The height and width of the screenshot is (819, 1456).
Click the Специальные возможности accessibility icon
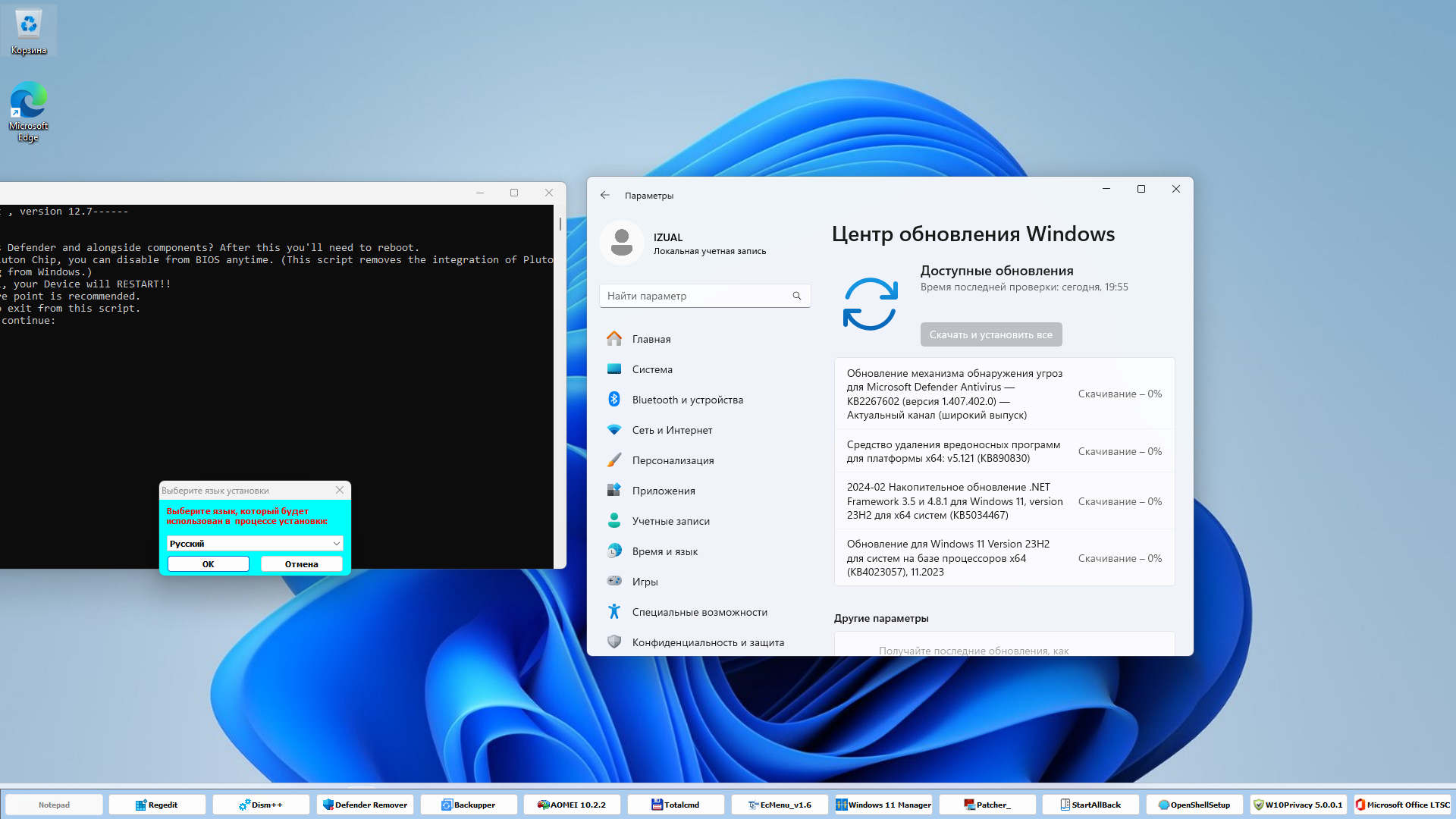coord(614,612)
